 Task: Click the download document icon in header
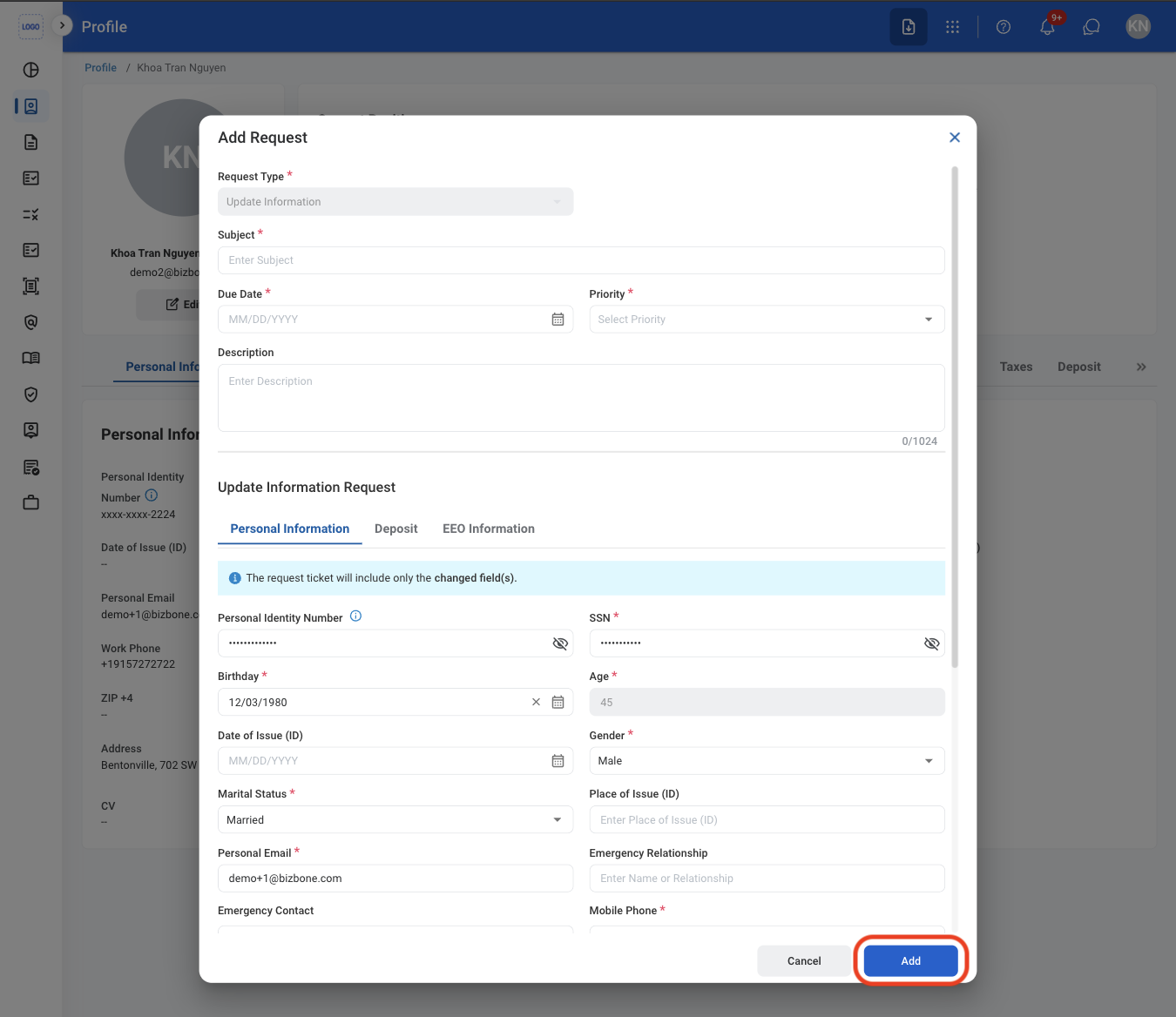909,27
